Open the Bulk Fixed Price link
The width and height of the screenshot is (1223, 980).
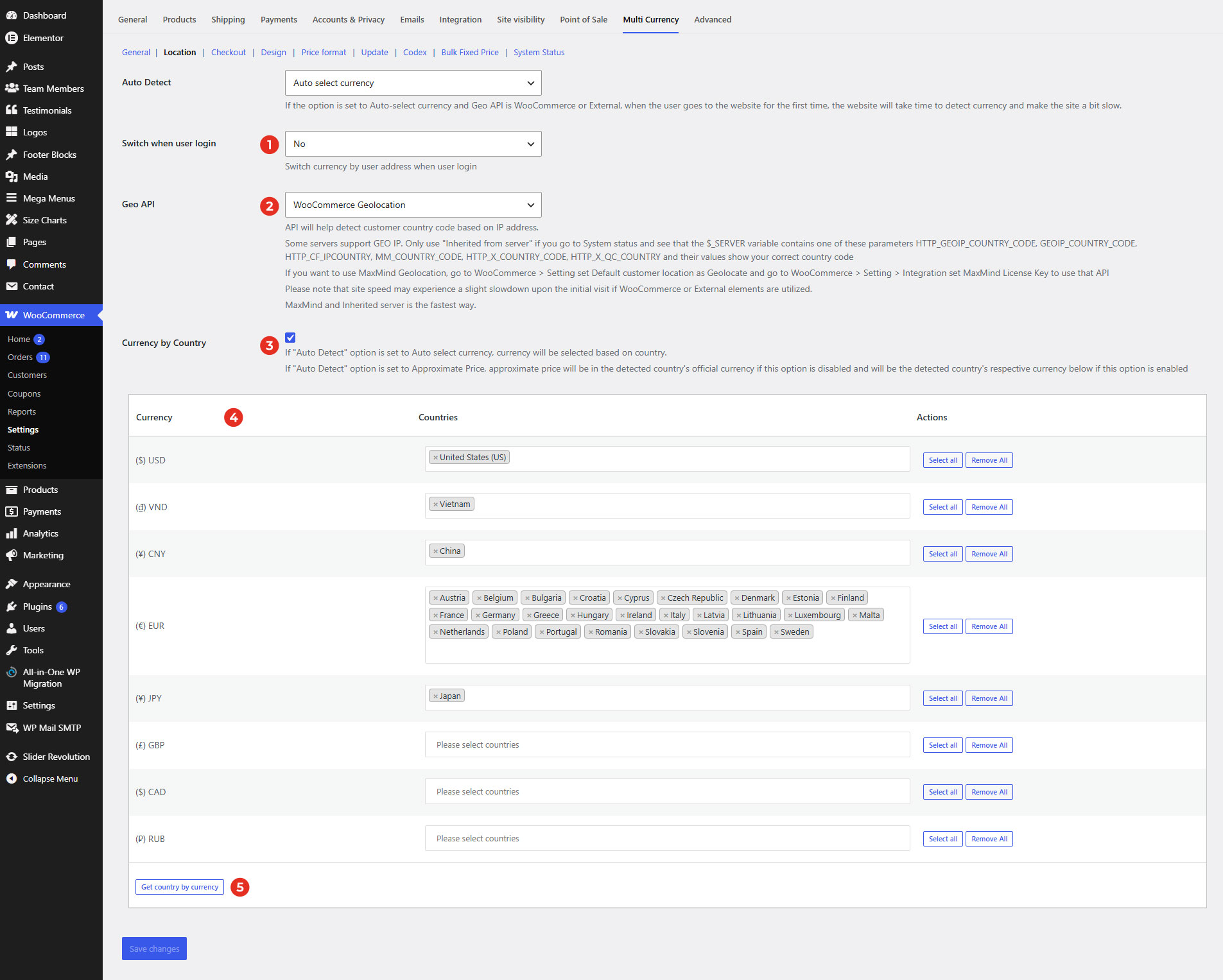(x=470, y=53)
